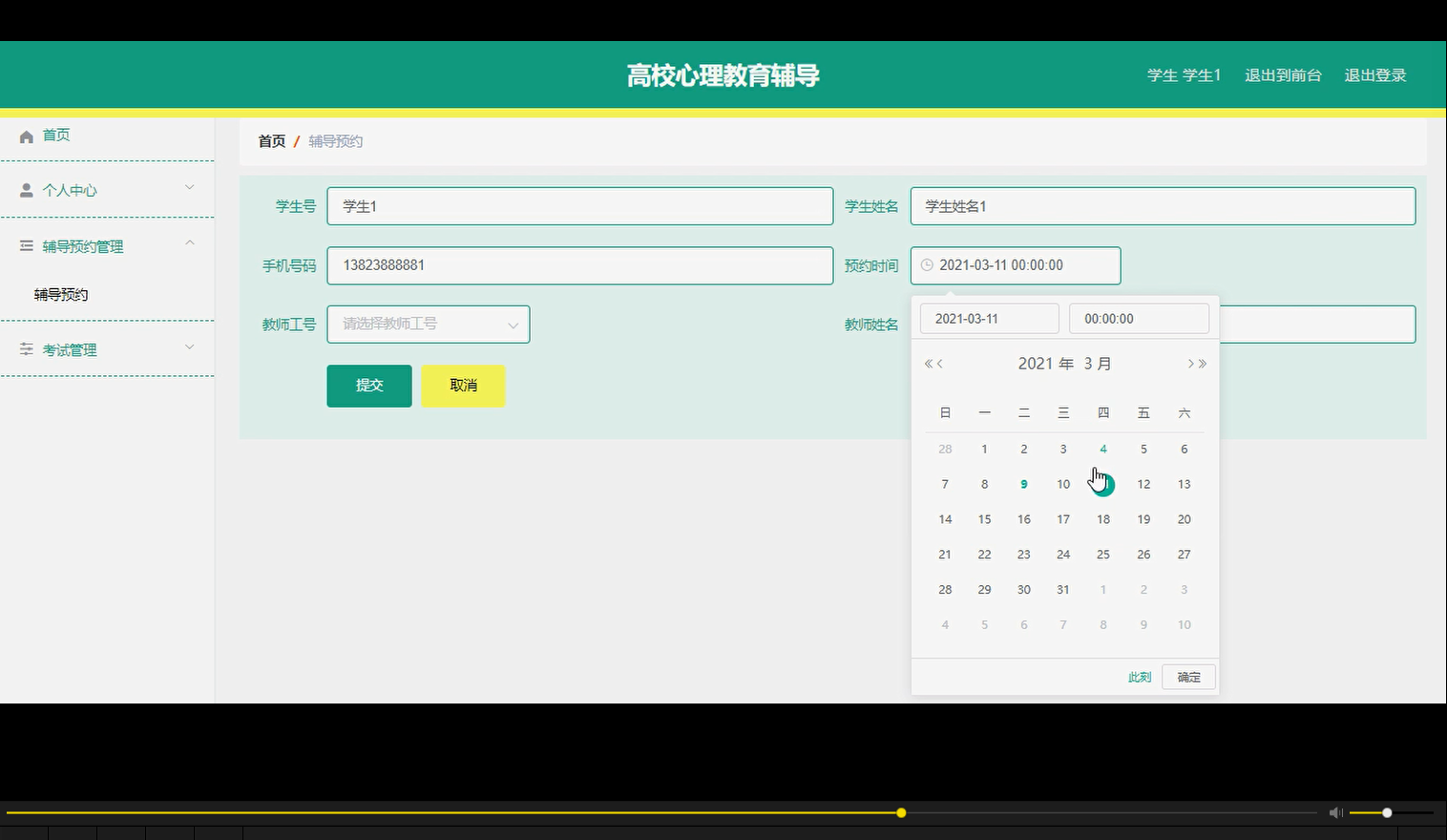Click the speaker volume icon in player
This screenshot has width=1447, height=840.
[x=1335, y=812]
